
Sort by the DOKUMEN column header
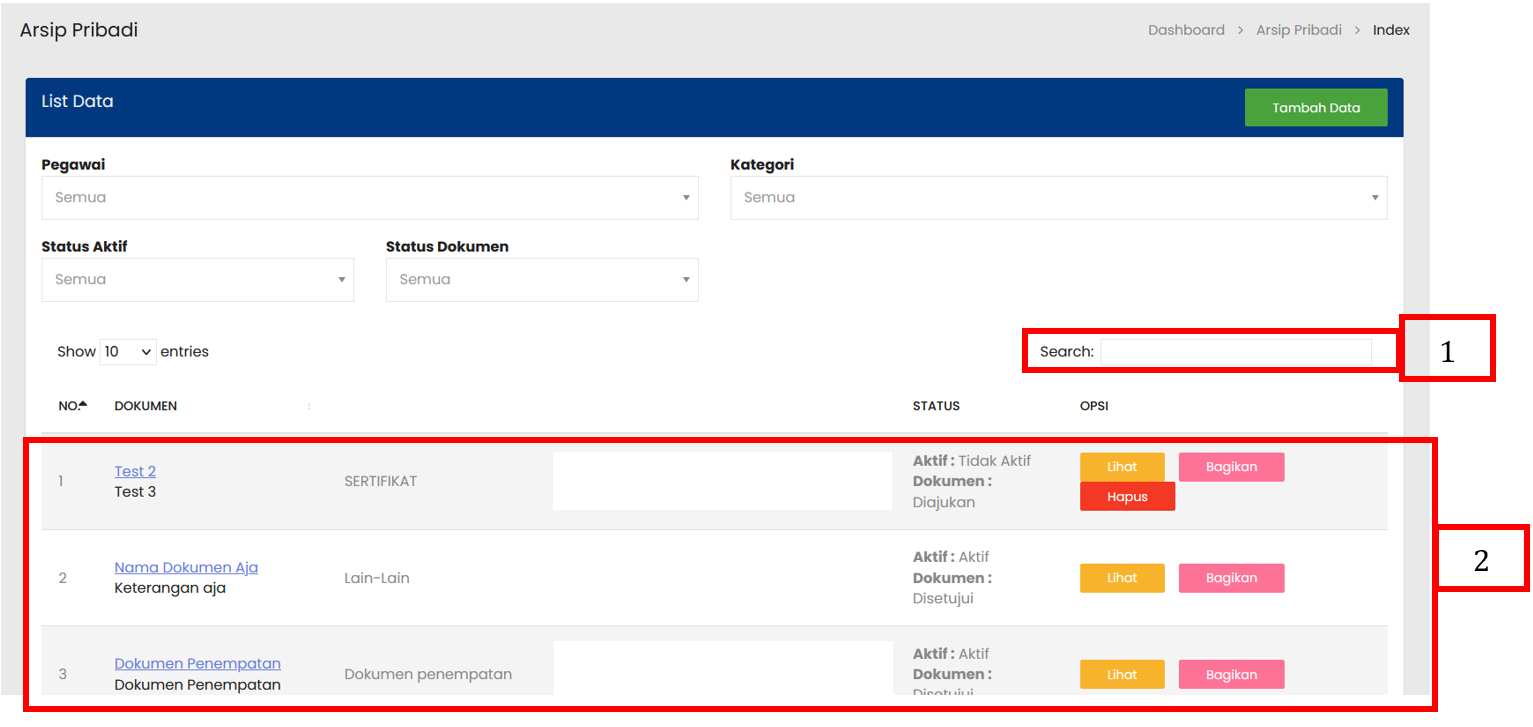tap(146, 406)
